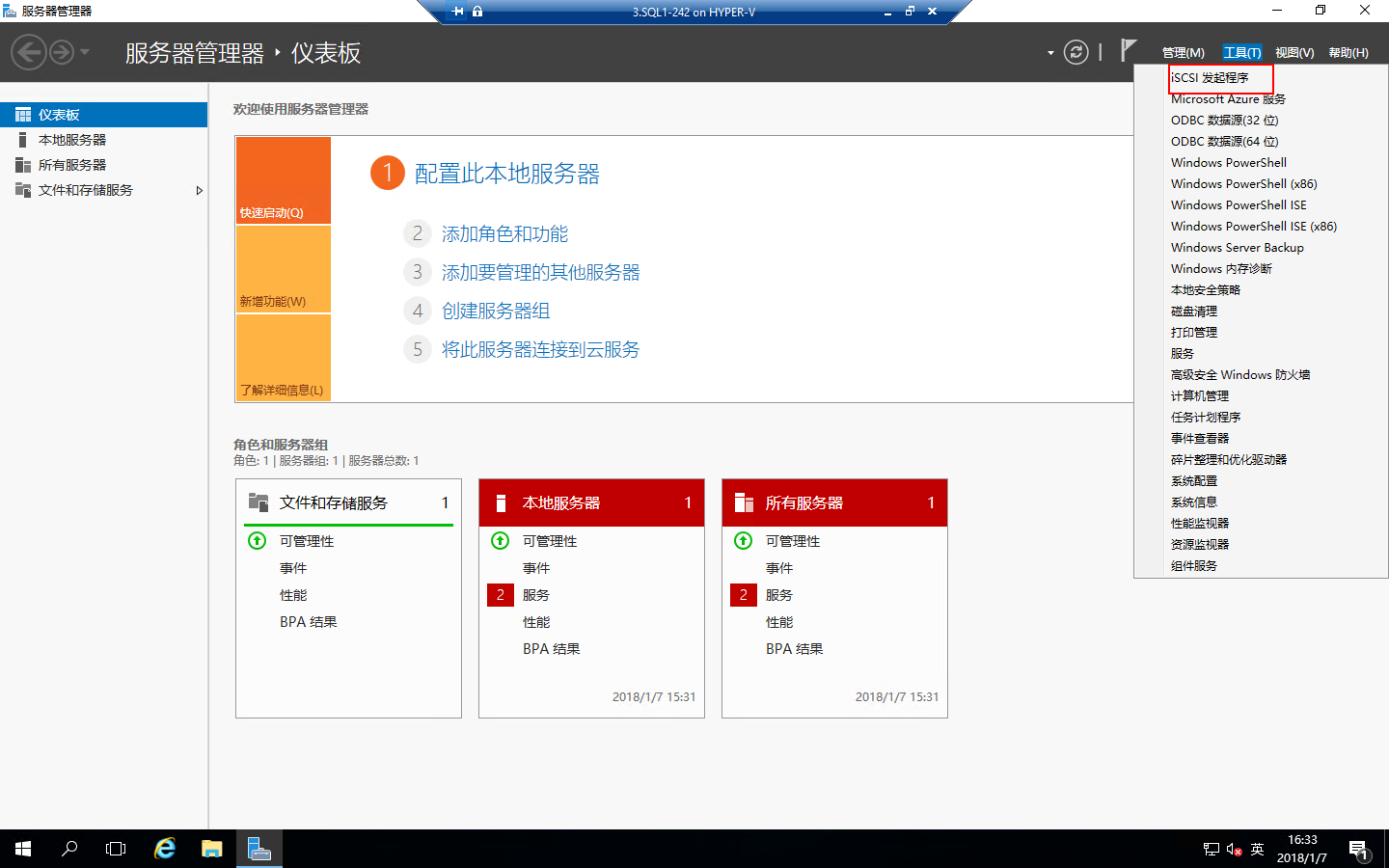This screenshot has height=868, width=1389.
Task: Refresh the Server Manager dashboard
Action: [x=1076, y=52]
